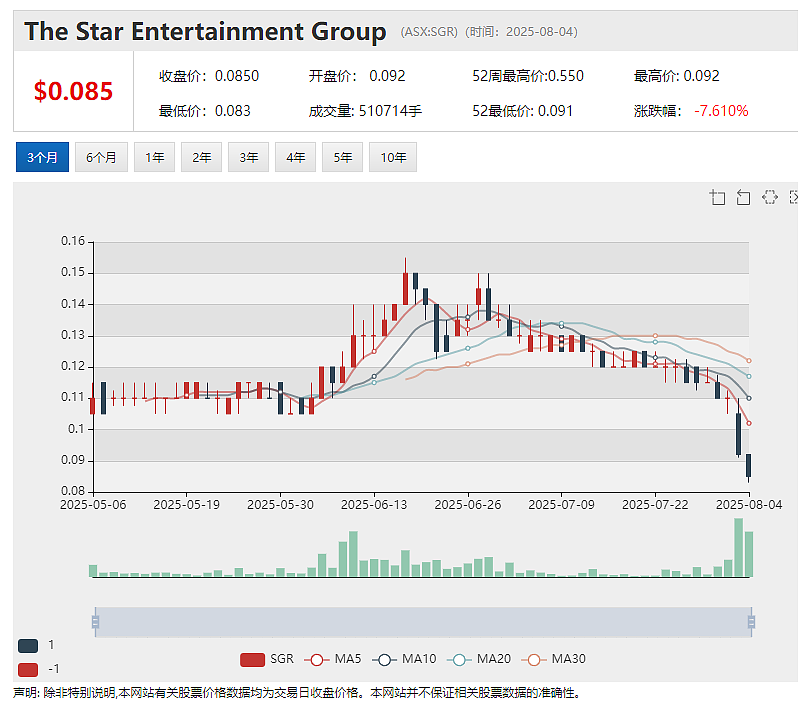The width and height of the screenshot is (812, 707).
Task: Click the 0.16 y-axis label
Action: (x=73, y=241)
